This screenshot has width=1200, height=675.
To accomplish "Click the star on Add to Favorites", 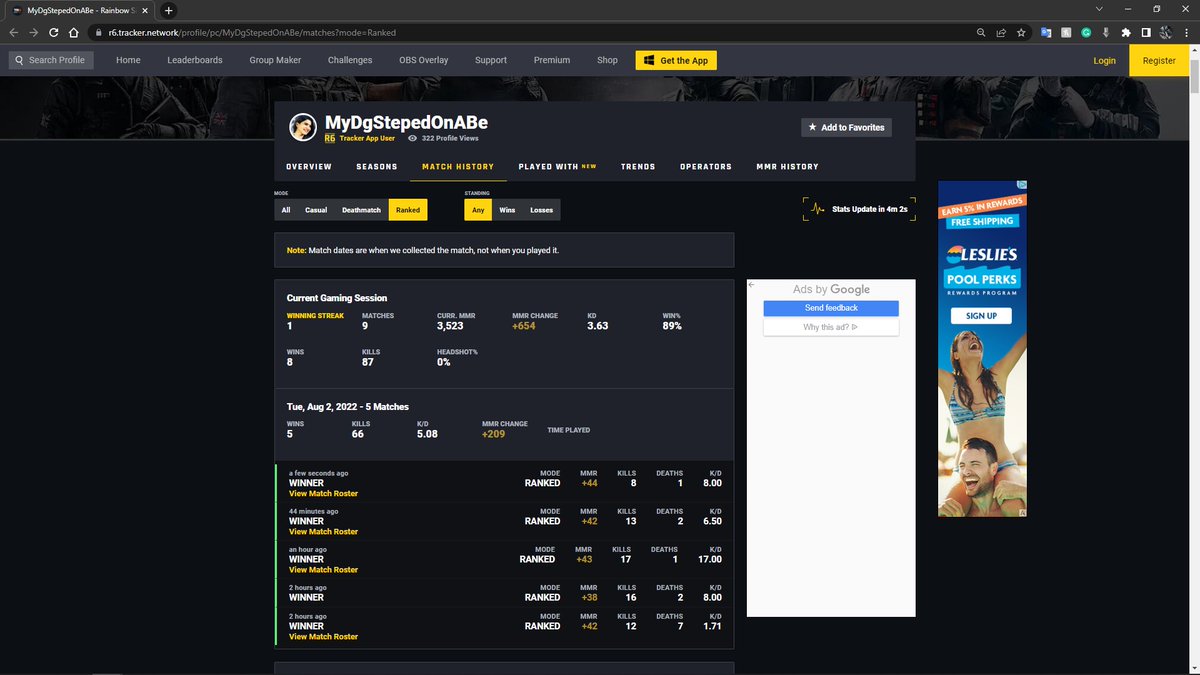I will coord(812,127).
